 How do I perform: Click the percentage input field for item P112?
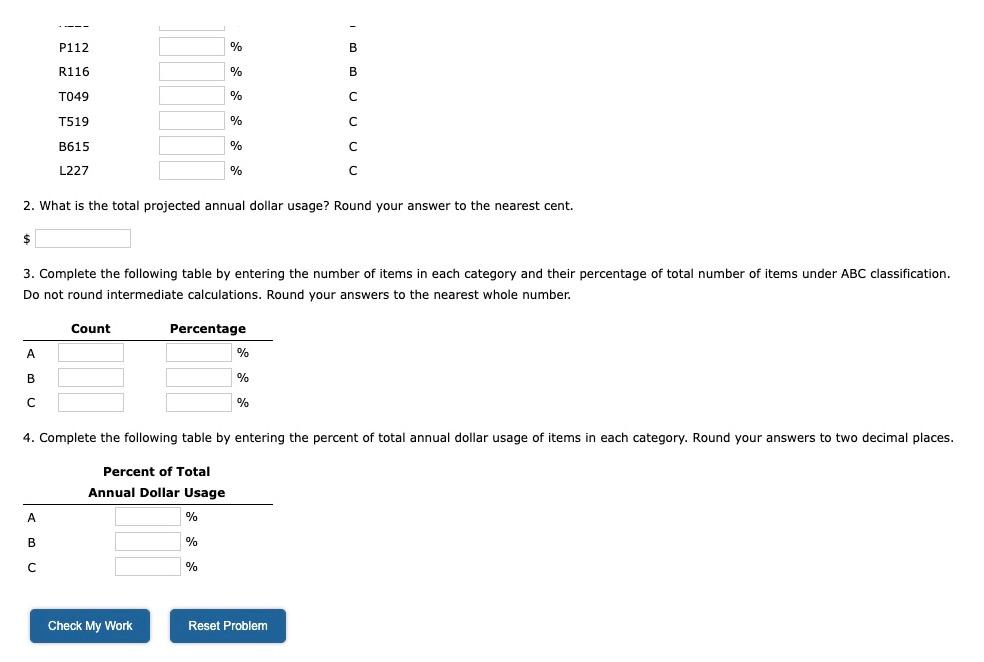191,46
